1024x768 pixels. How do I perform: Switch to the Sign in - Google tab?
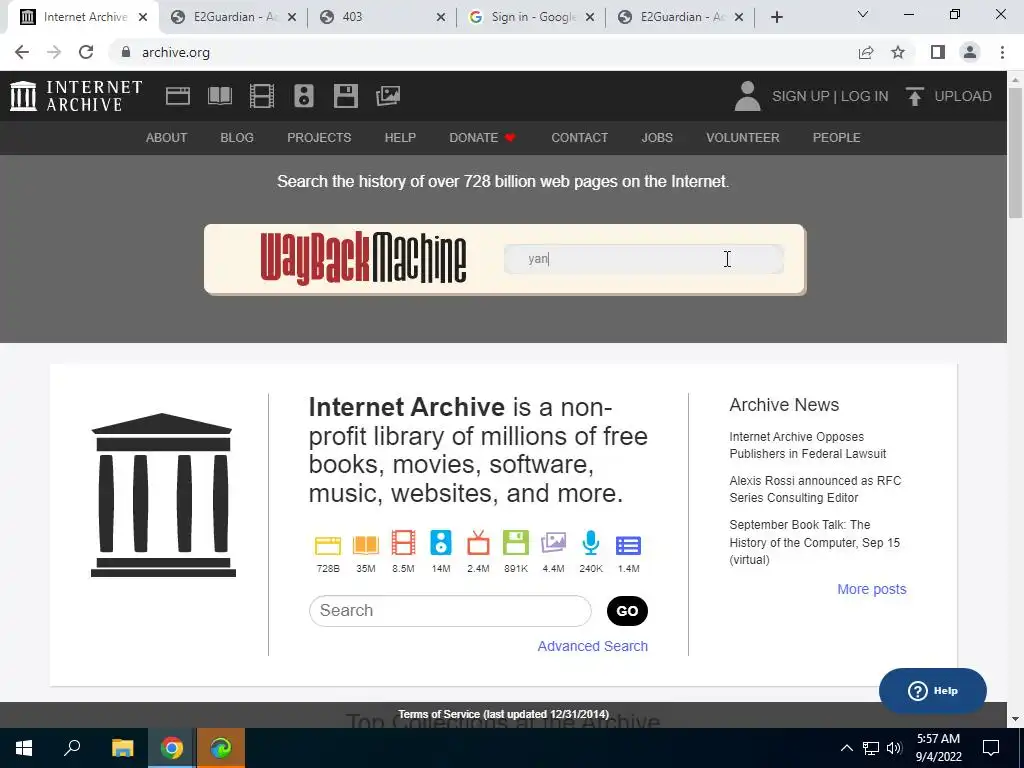[x=532, y=17]
